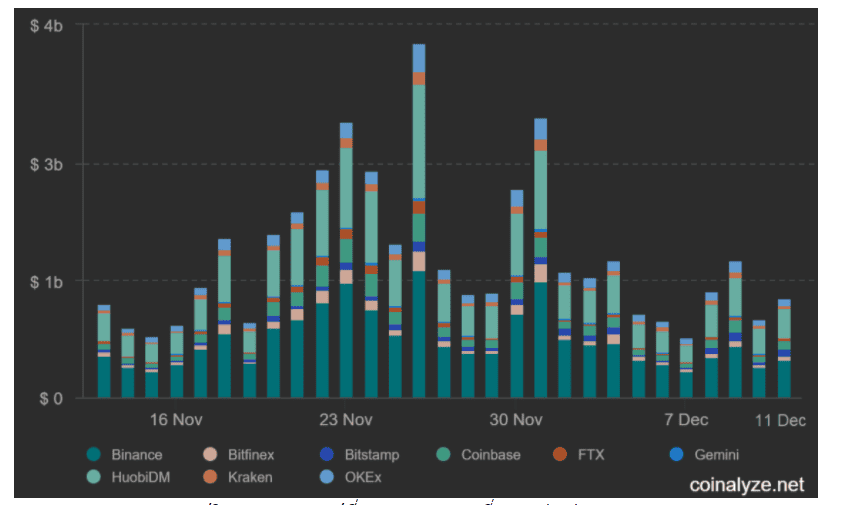Hide the Bitstamp series in legend
The height and width of the screenshot is (505, 843).
pyautogui.click(x=359, y=454)
